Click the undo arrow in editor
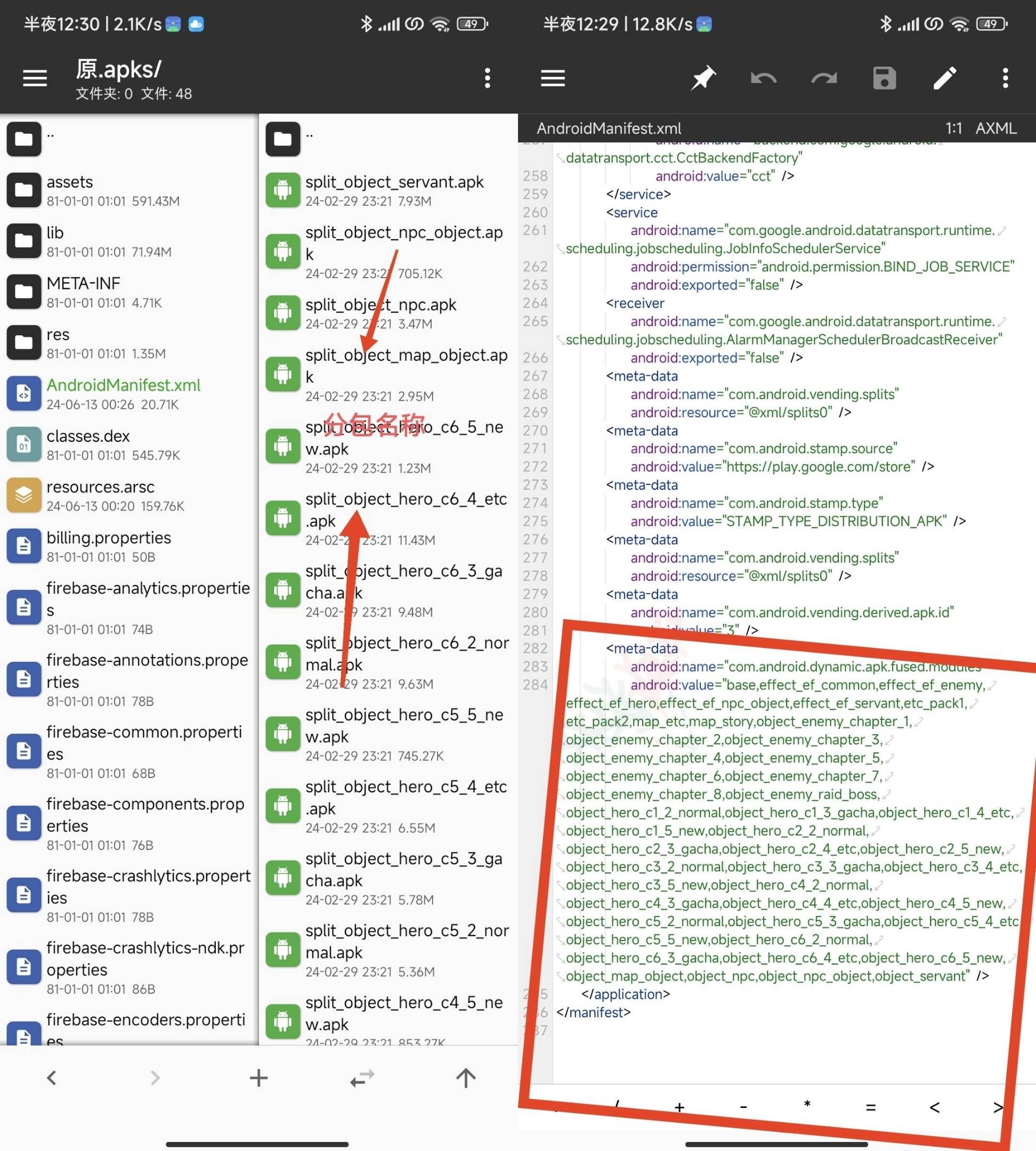1036x1151 pixels. pos(763,78)
